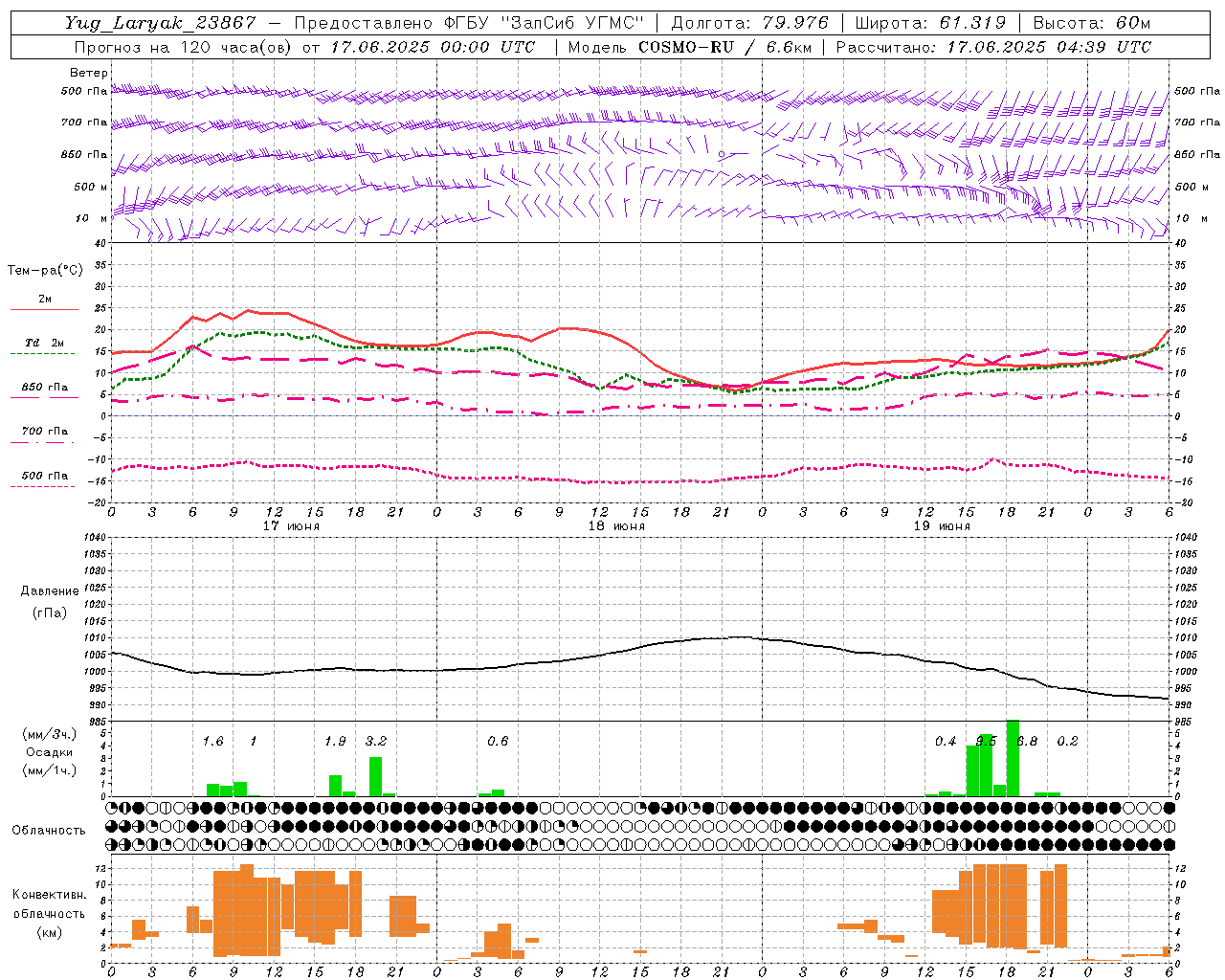Click the 850 гПа temperature legend entry
1225x980 pixels.
(x=45, y=387)
